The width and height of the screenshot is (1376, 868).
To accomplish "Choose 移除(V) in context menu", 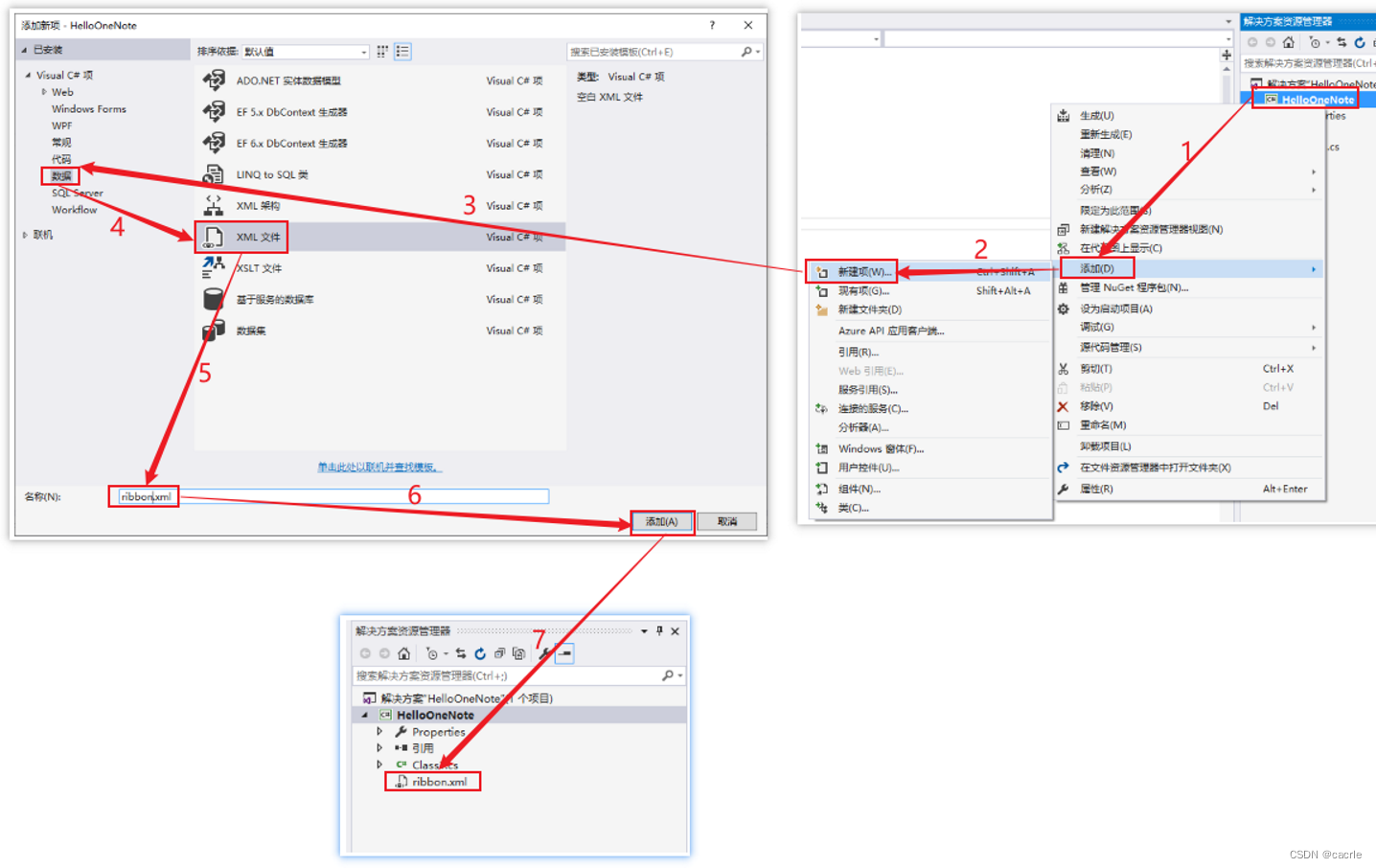I will [x=1188, y=406].
